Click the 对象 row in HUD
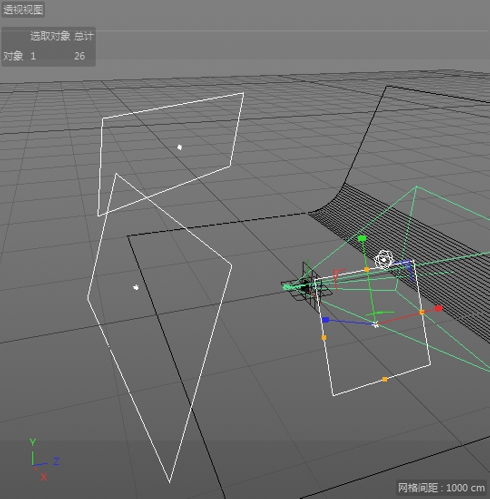Screen dimensions: 490x499 pos(48,56)
